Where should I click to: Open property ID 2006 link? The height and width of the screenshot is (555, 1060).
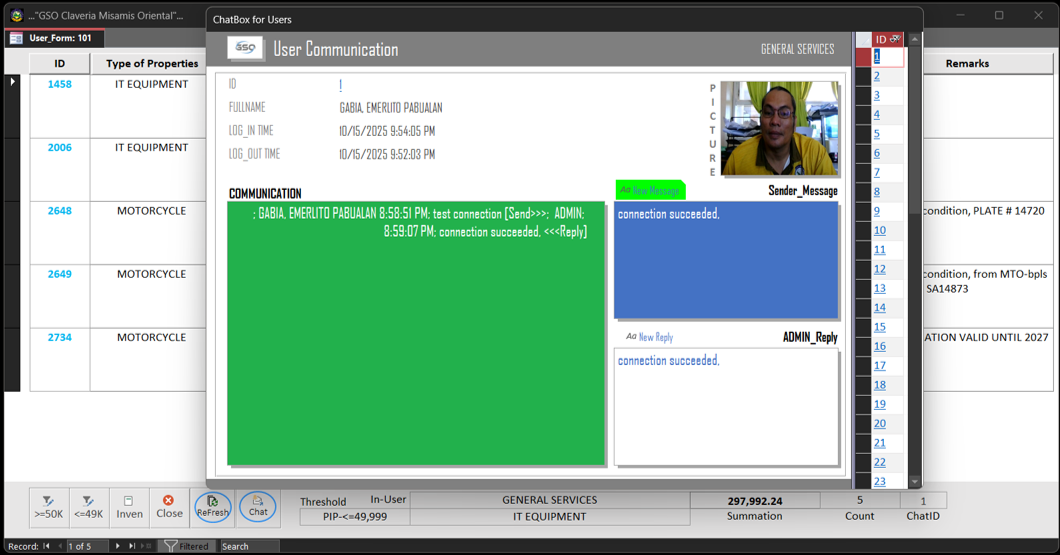point(59,147)
